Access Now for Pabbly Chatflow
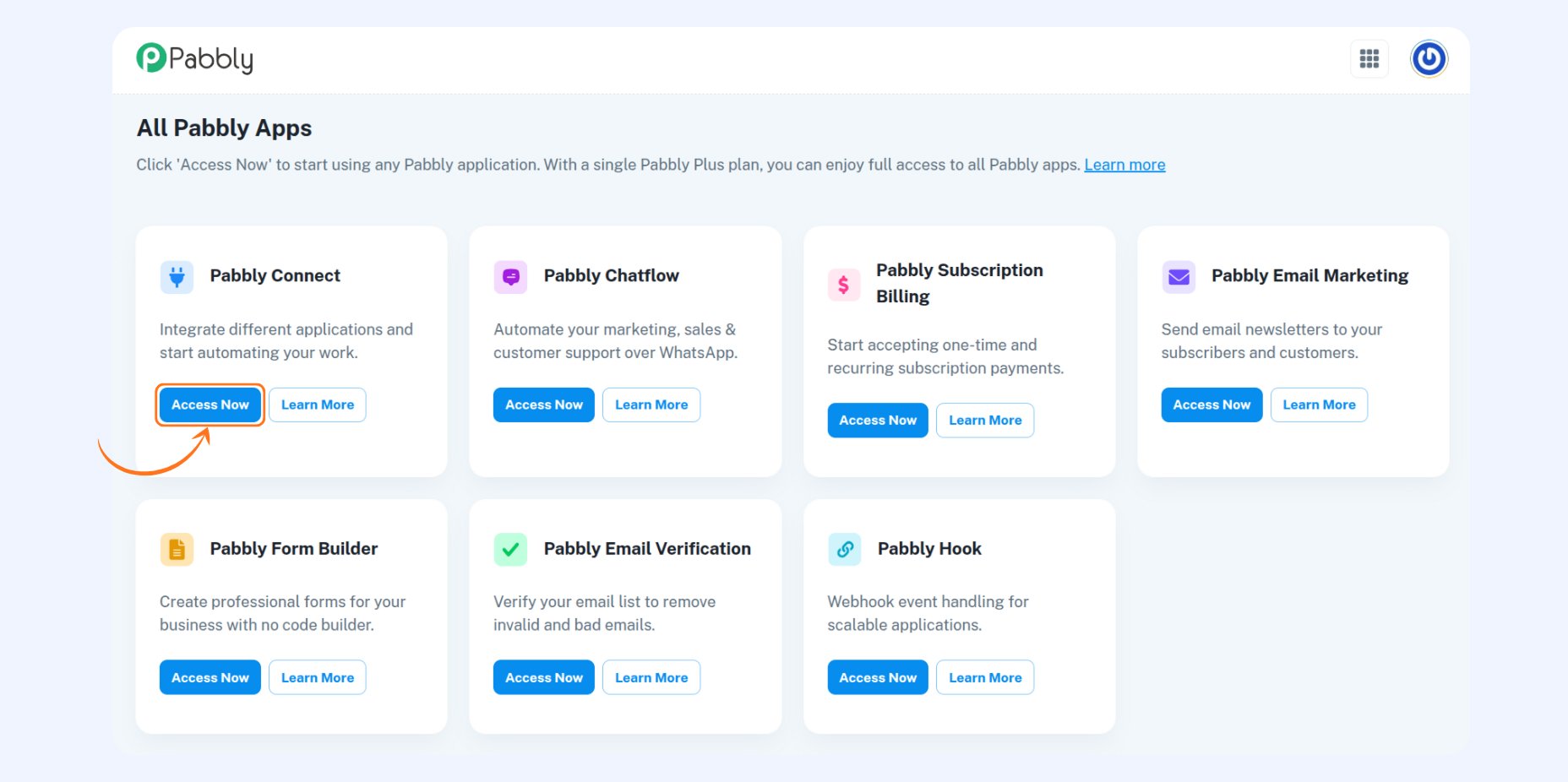Image resolution: width=1568 pixels, height=782 pixels. (x=543, y=405)
